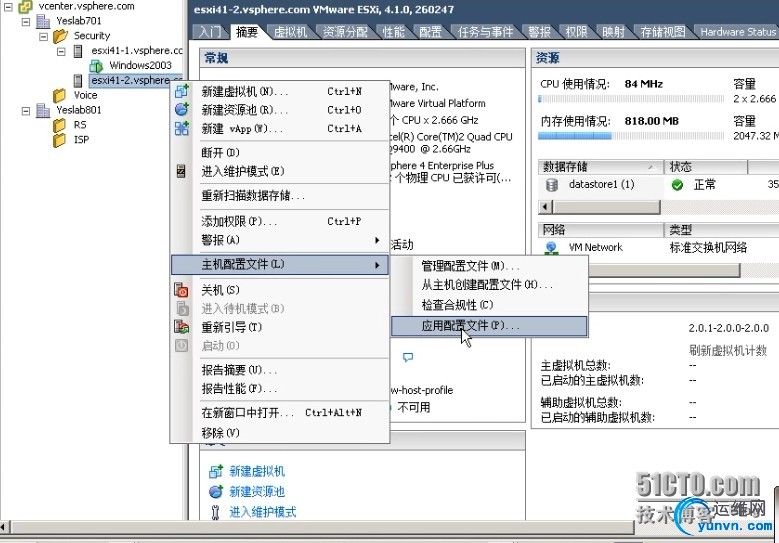
Task: Click the Security folder icon
Action: pyautogui.click(x=61, y=36)
